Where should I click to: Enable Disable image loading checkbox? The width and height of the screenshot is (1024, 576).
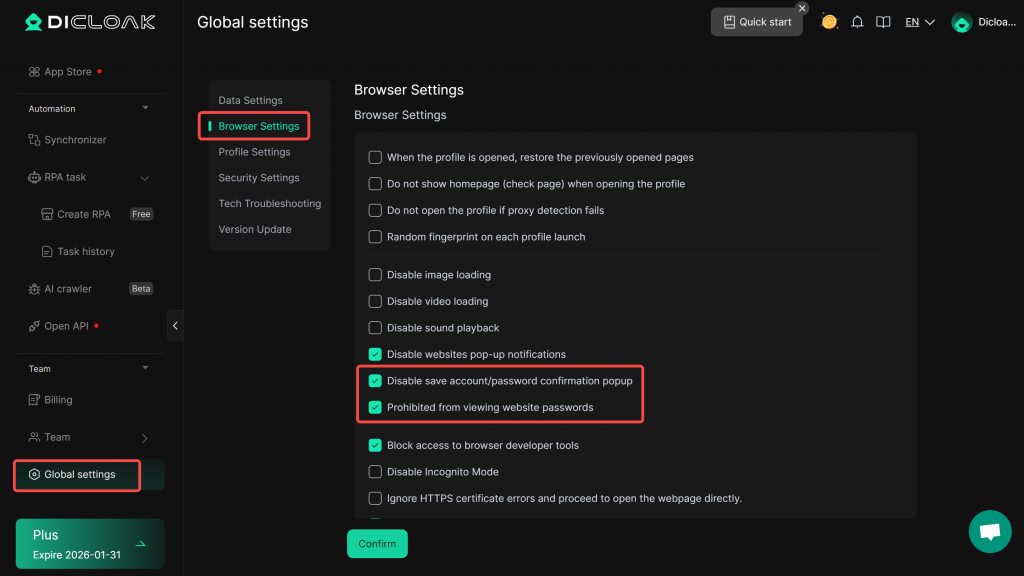click(x=375, y=275)
